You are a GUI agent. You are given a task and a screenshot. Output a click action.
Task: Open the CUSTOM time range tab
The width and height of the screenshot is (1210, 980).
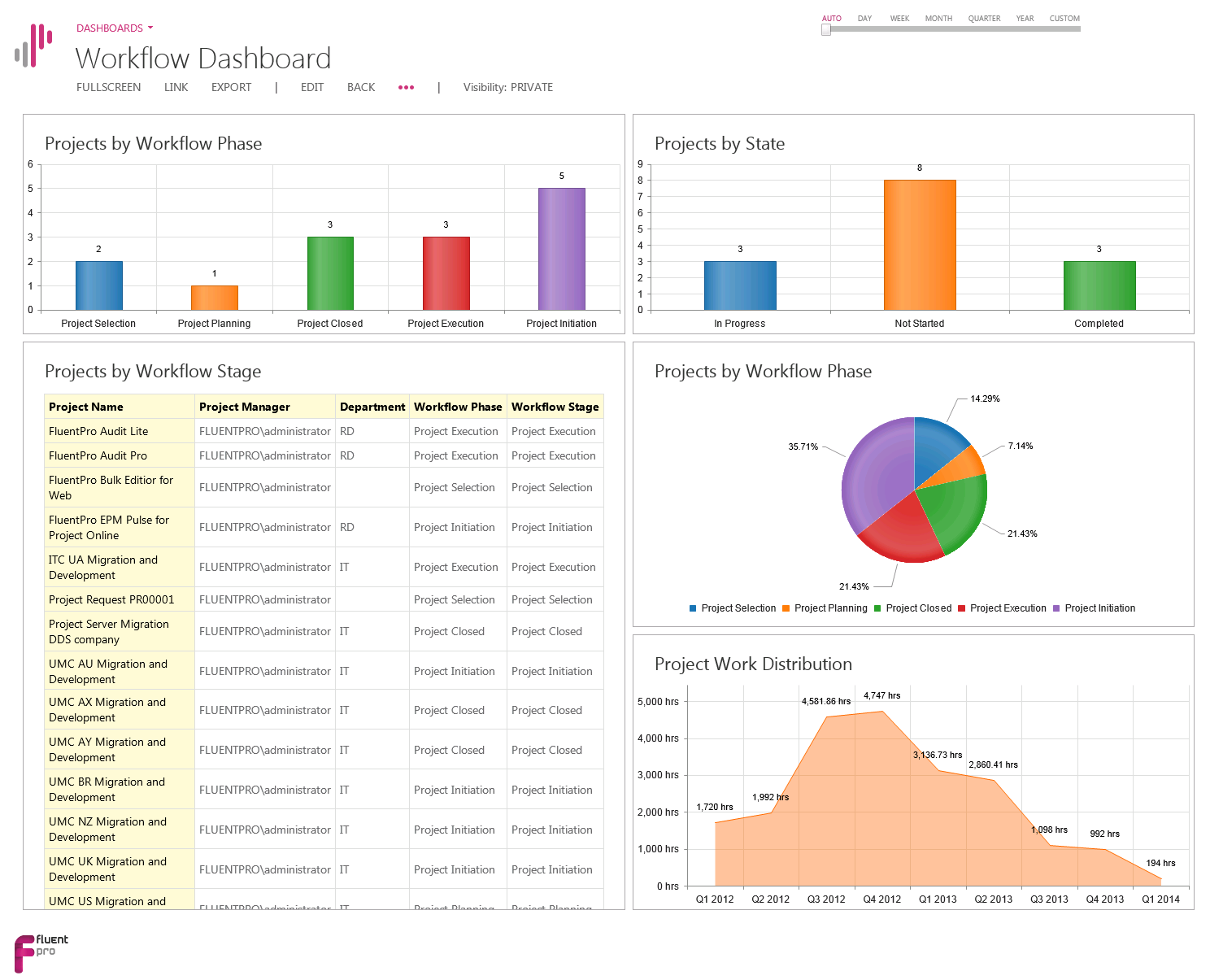point(1064,18)
